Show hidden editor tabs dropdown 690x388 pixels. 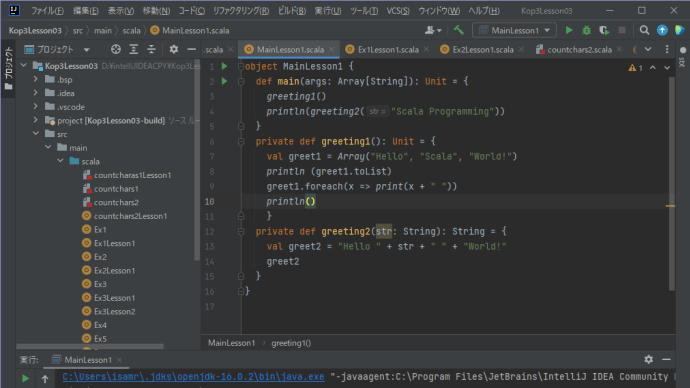point(648,49)
